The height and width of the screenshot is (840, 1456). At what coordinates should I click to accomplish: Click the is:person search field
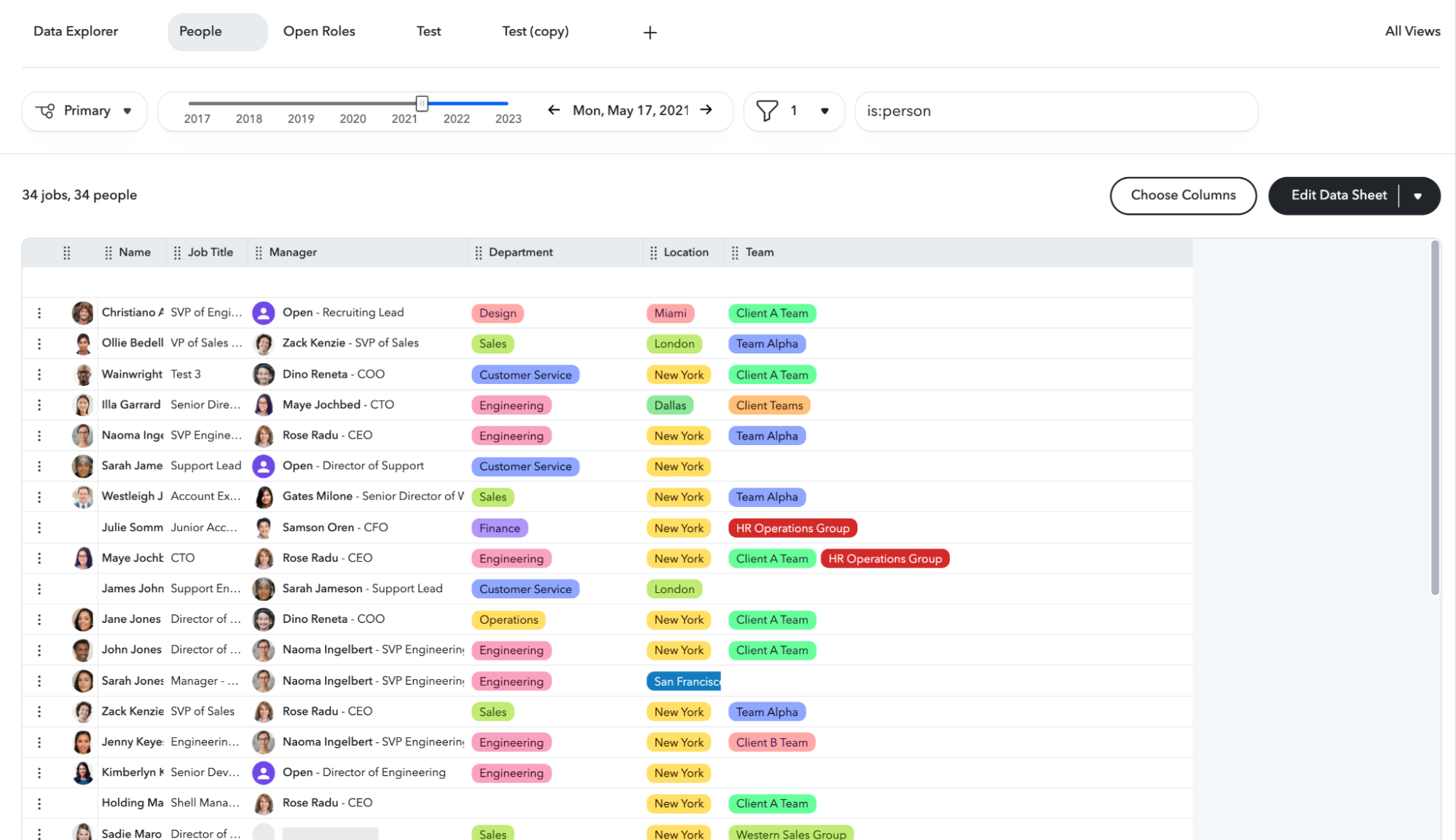point(1055,111)
